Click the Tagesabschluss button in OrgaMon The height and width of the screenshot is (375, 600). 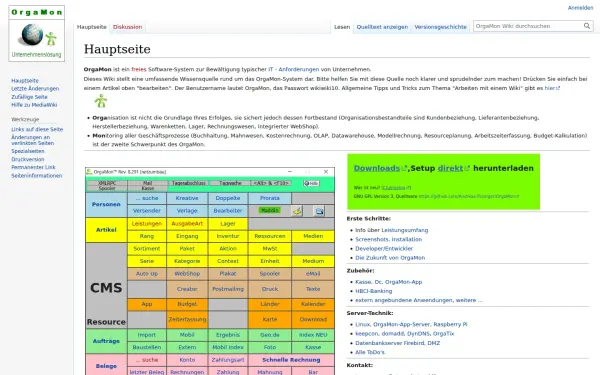pyautogui.click(x=188, y=183)
